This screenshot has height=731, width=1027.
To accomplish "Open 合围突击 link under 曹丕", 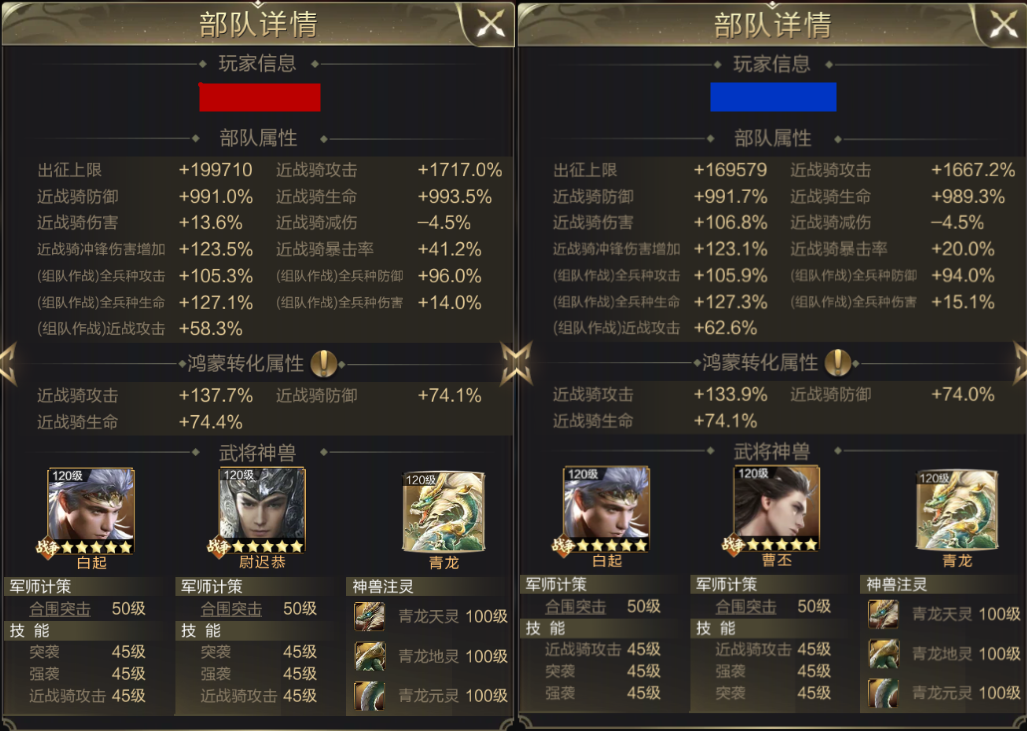I will [x=745, y=607].
